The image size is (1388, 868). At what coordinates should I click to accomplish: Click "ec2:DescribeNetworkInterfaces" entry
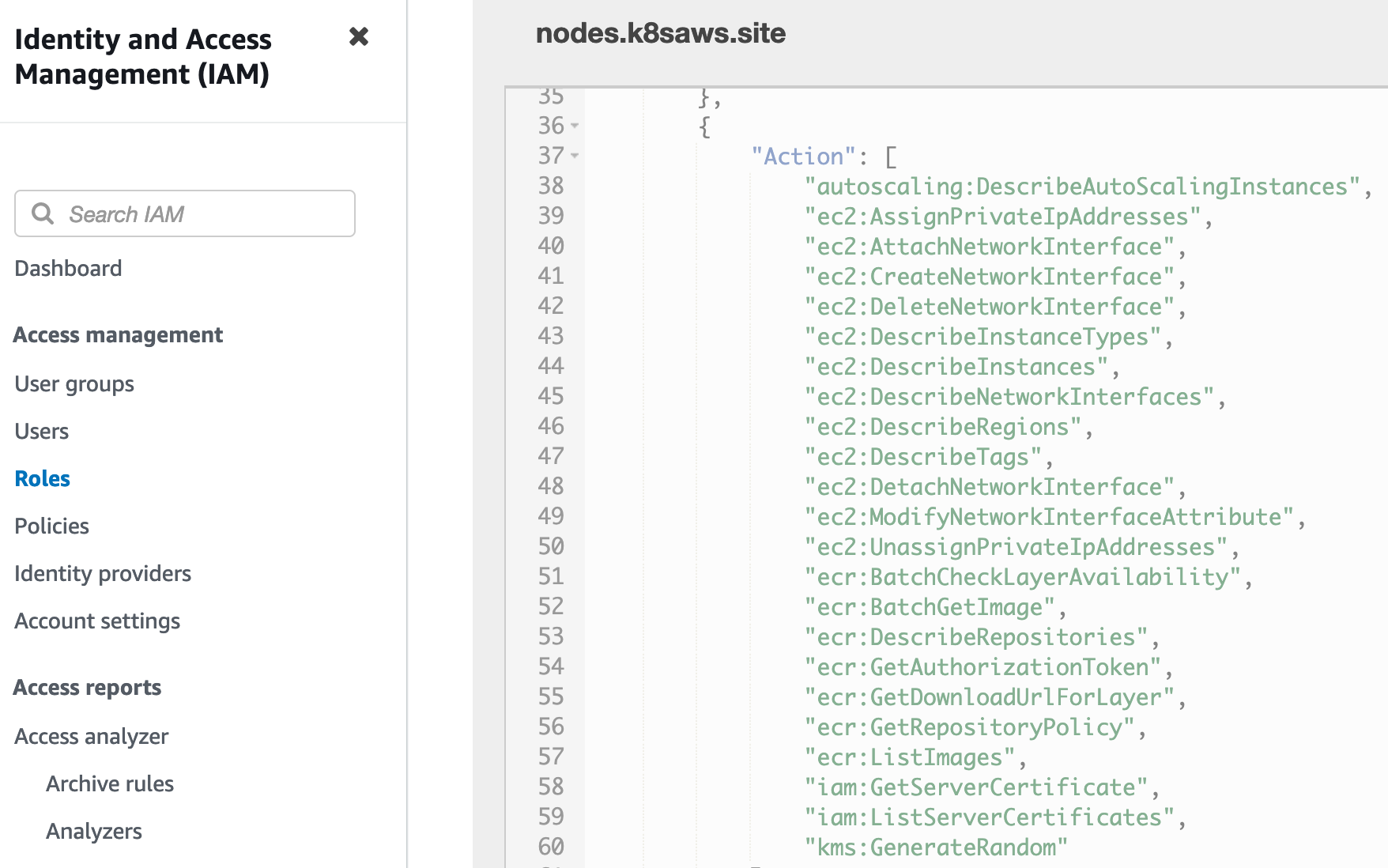point(1009,397)
